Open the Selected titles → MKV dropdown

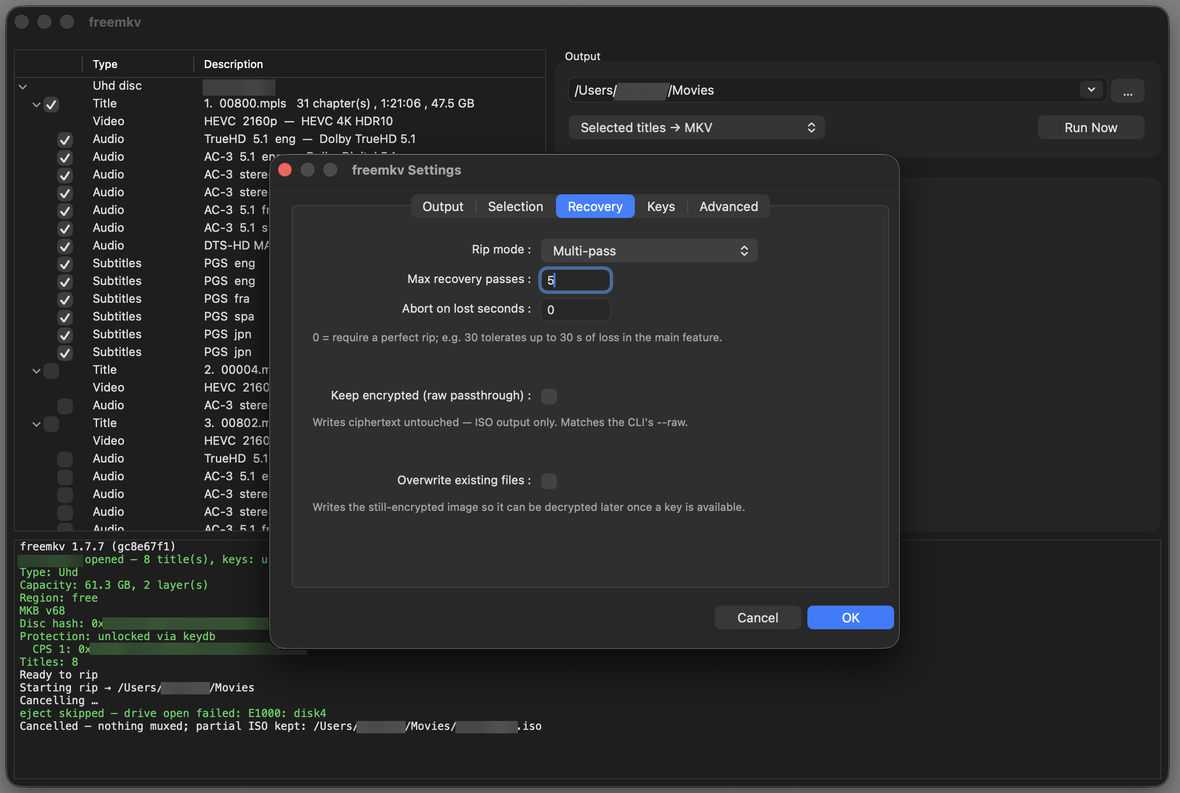(x=697, y=127)
